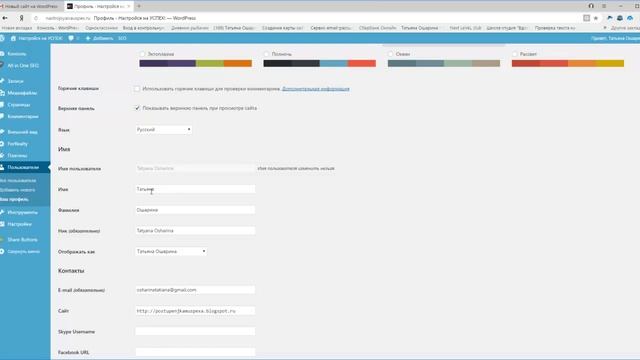Enable keyboard shortcuts for comment moderation checkbox

click(137, 89)
